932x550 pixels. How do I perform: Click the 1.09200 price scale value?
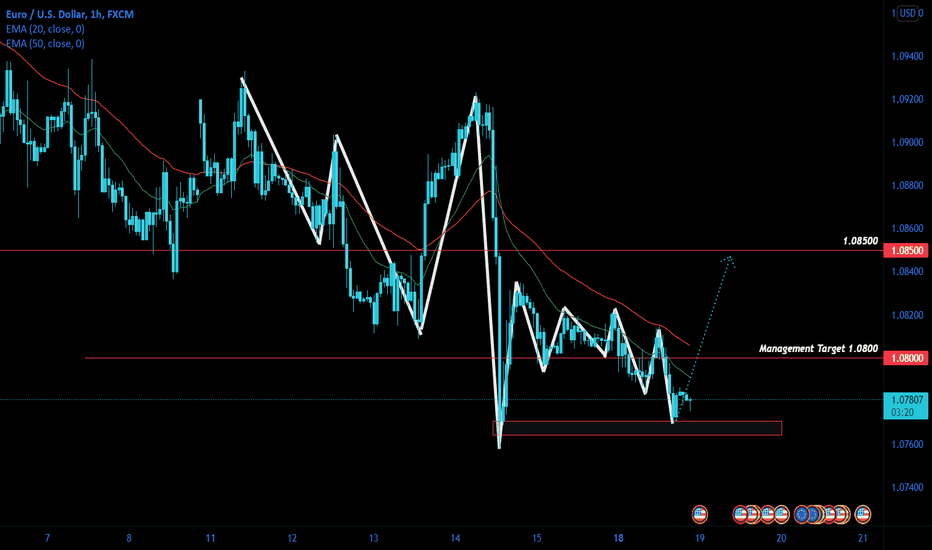[907, 99]
